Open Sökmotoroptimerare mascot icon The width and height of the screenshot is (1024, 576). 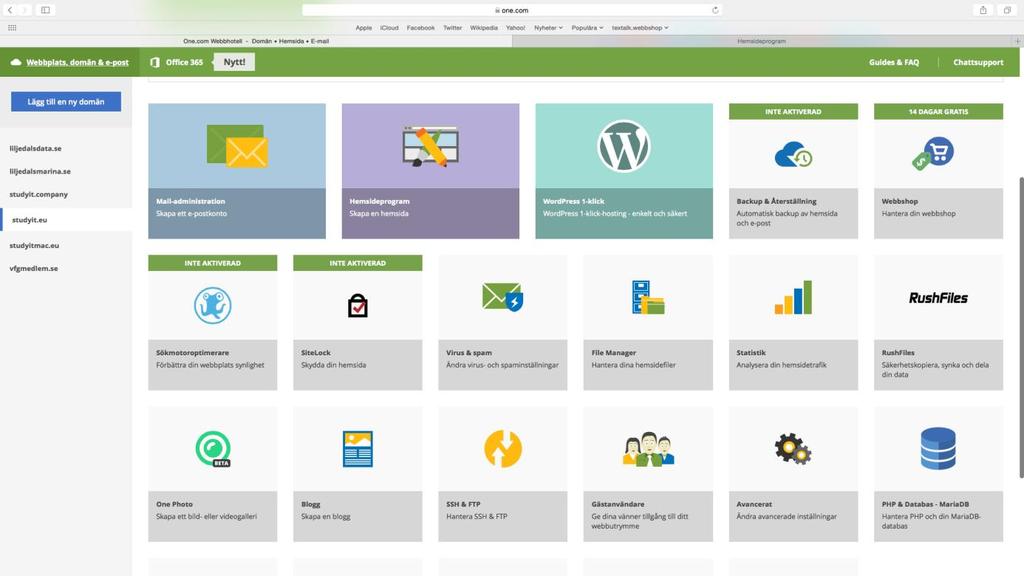(x=212, y=305)
